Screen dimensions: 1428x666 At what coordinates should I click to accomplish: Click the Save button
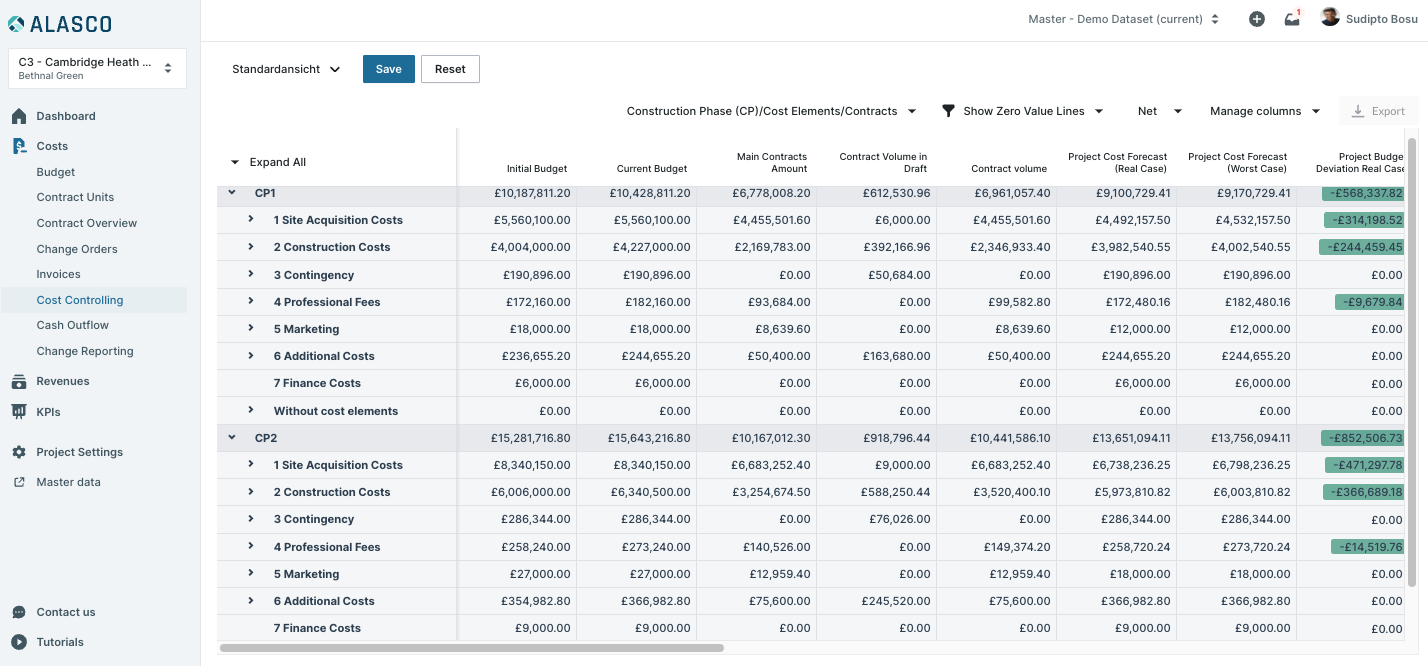pos(388,69)
